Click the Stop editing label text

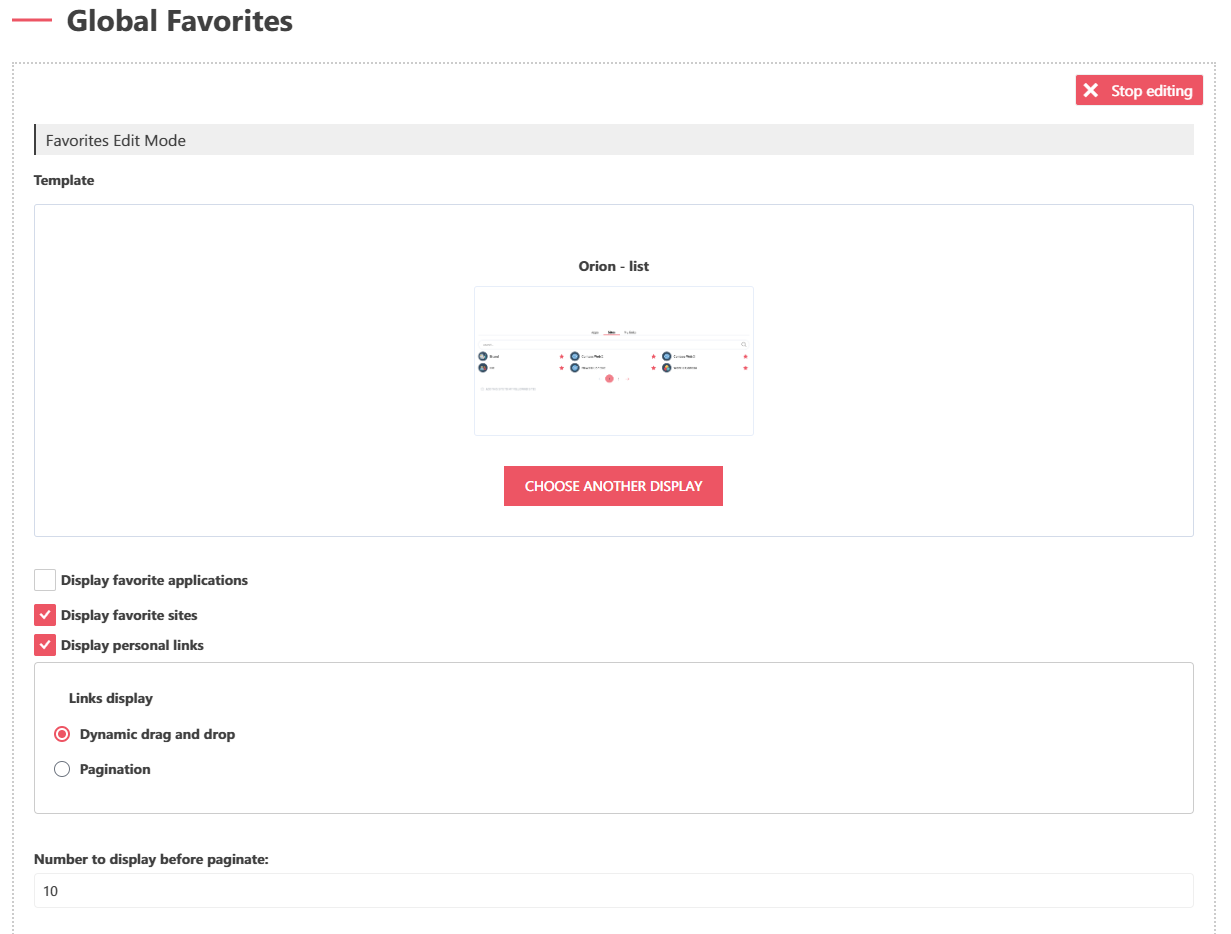pos(1151,91)
